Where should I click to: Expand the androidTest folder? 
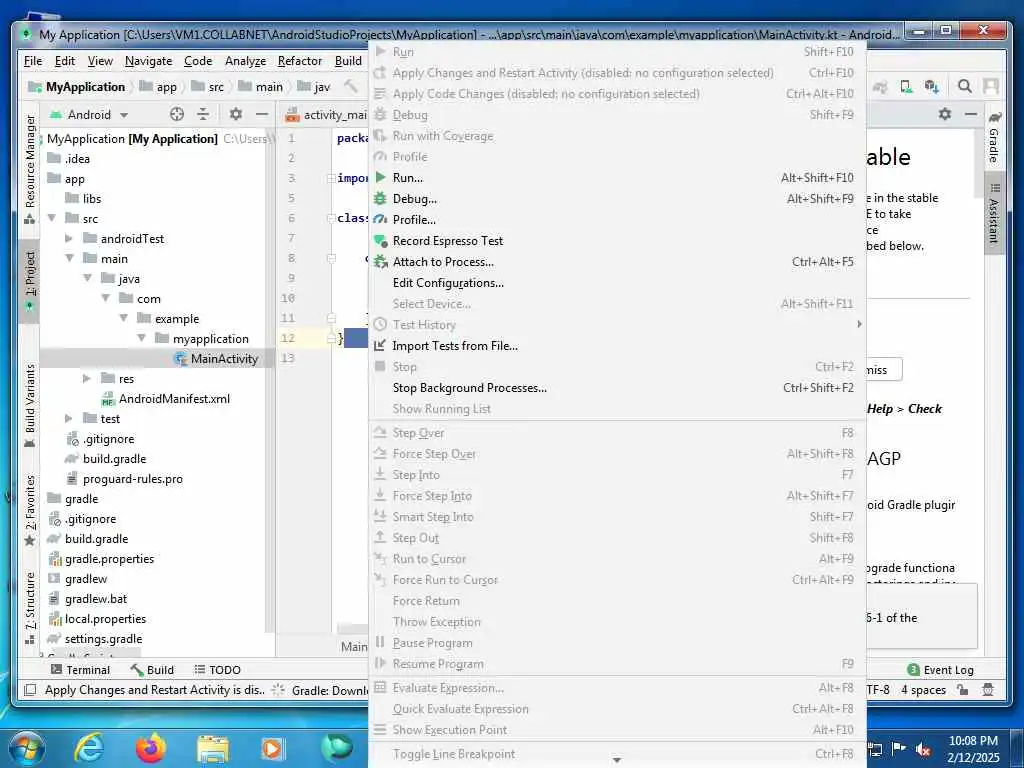[69, 238]
